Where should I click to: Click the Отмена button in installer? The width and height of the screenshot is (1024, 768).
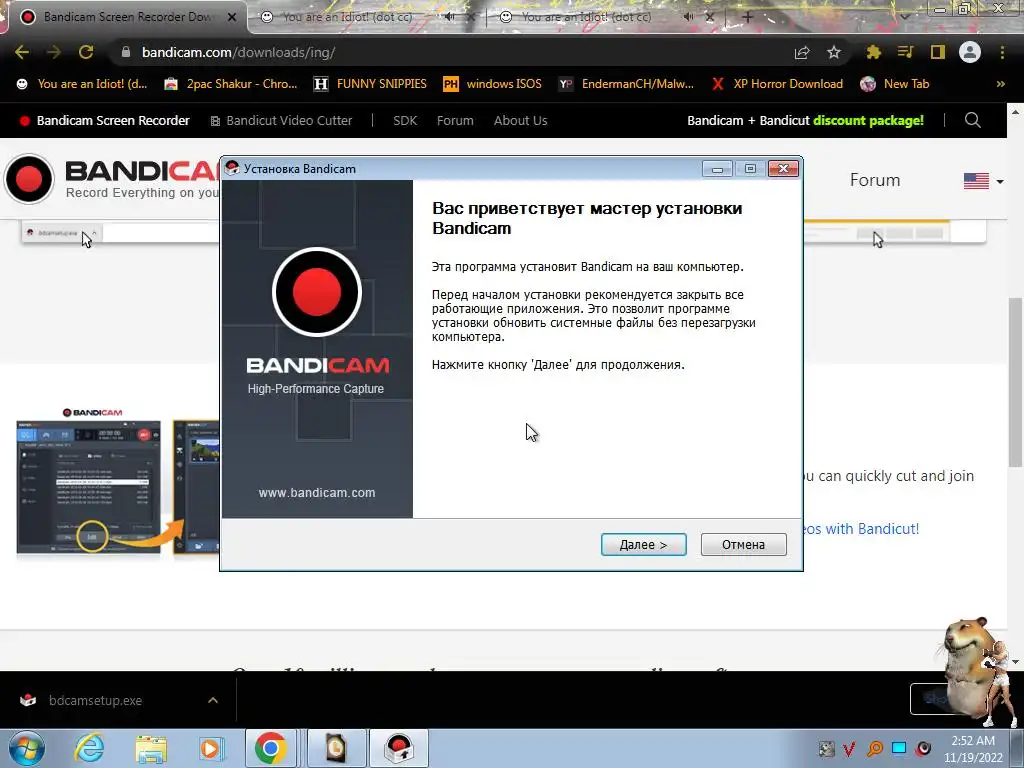(743, 545)
